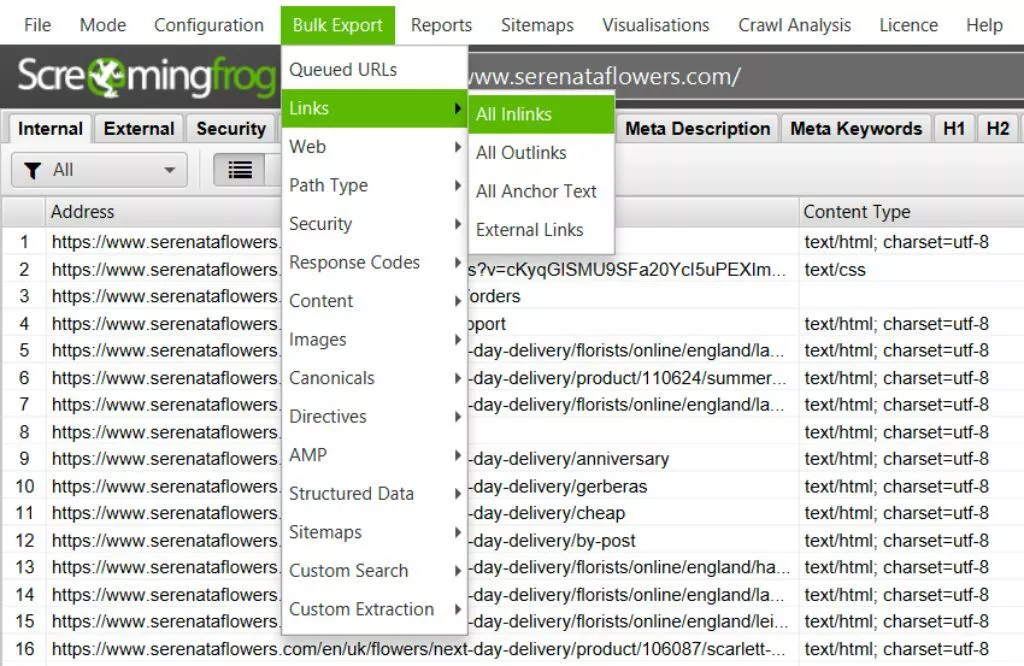Open the Configuration menu
1024x666 pixels.
coord(209,25)
